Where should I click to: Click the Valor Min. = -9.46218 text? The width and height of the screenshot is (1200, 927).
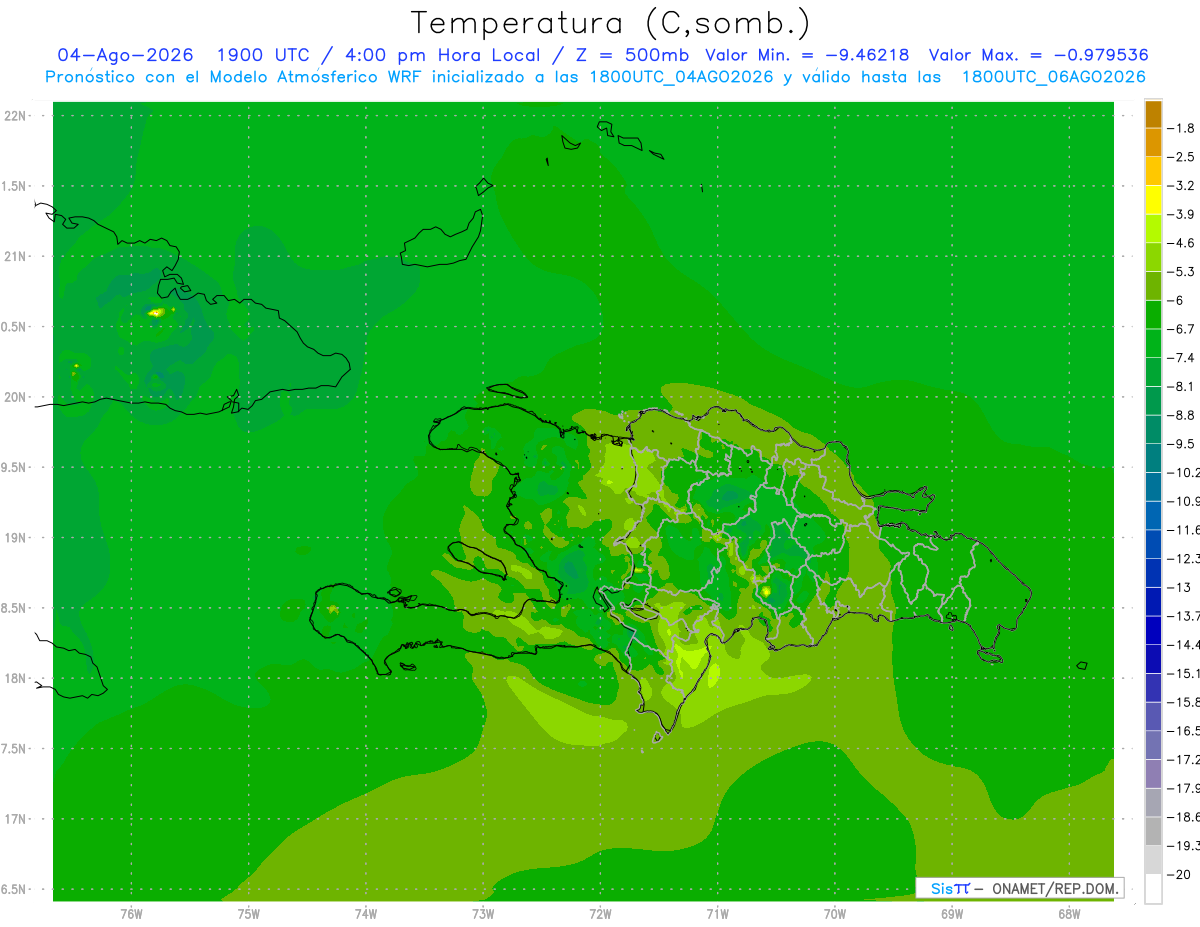pos(807,55)
